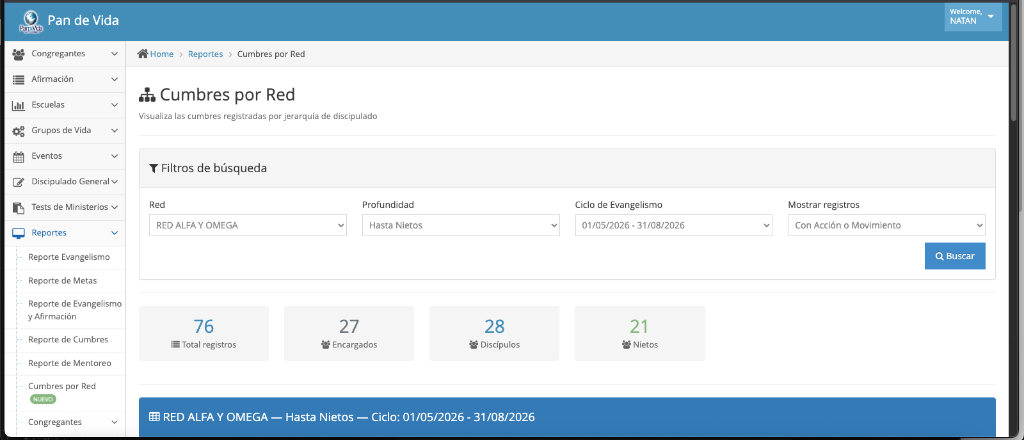Click the 28 Discípulos card
The height and width of the screenshot is (440, 1024).
(494, 333)
